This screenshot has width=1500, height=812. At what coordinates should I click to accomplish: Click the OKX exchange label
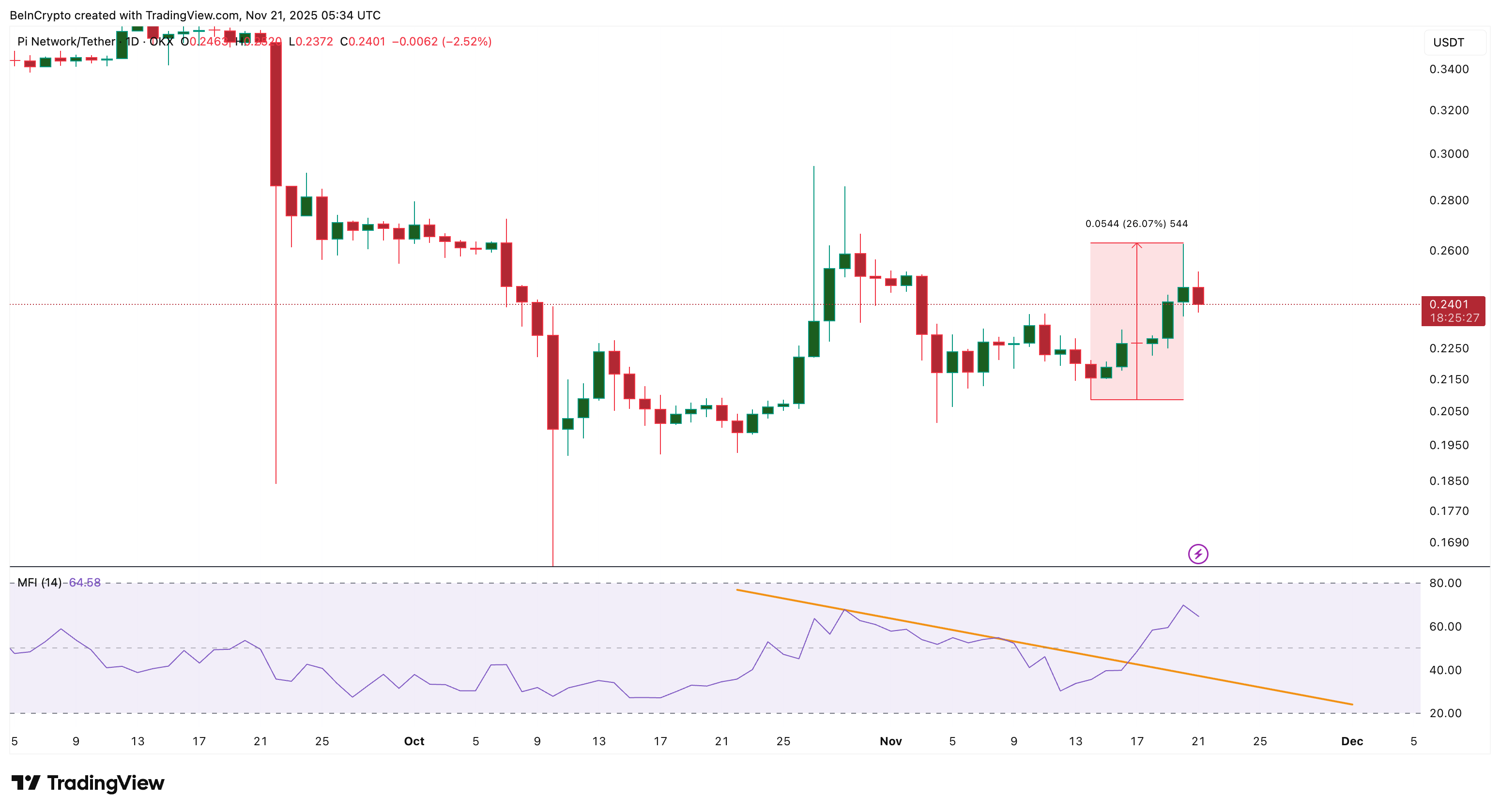163,41
